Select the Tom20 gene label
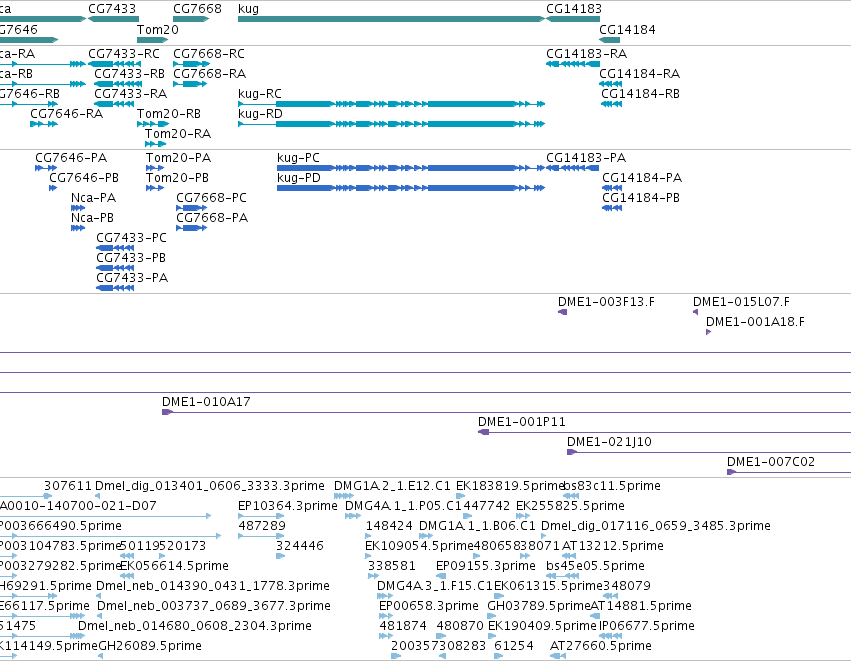 157,29
